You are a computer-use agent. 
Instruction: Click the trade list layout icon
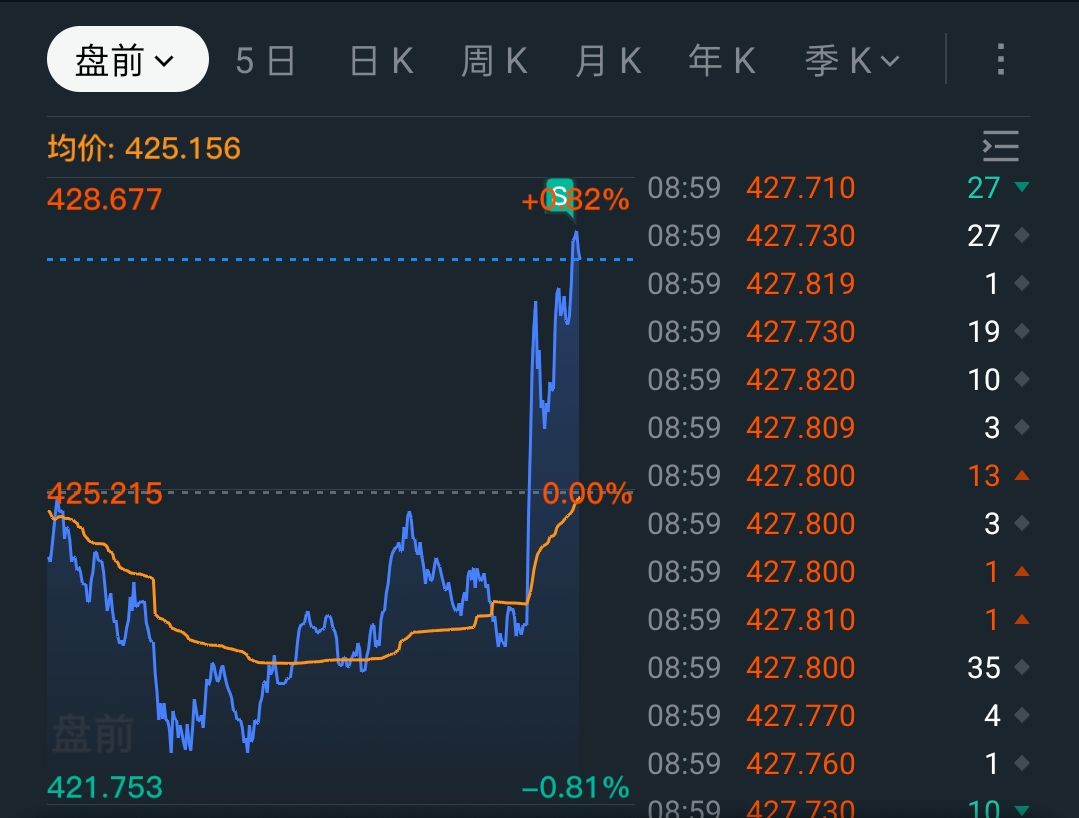[1000, 146]
